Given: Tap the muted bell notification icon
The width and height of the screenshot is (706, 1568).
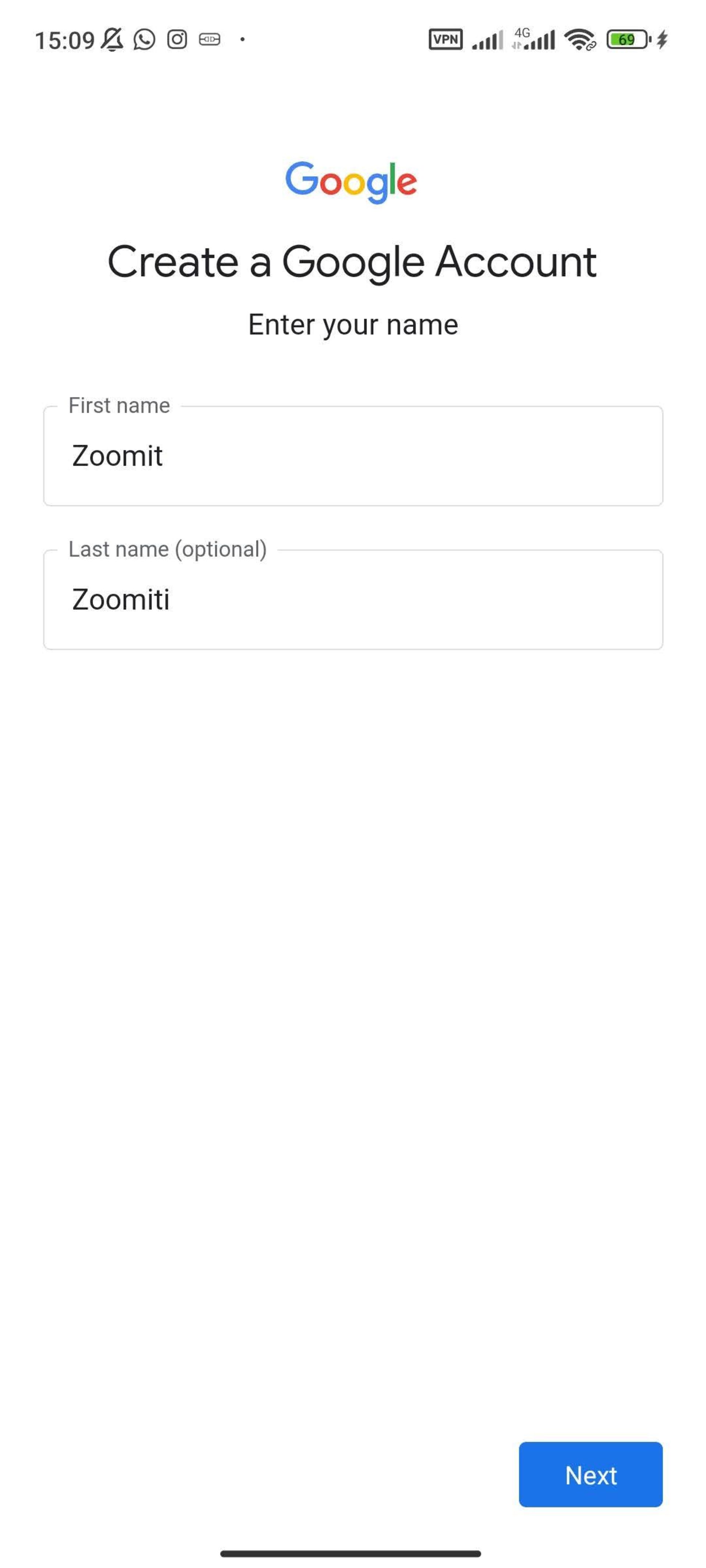Looking at the screenshot, I should 112,40.
